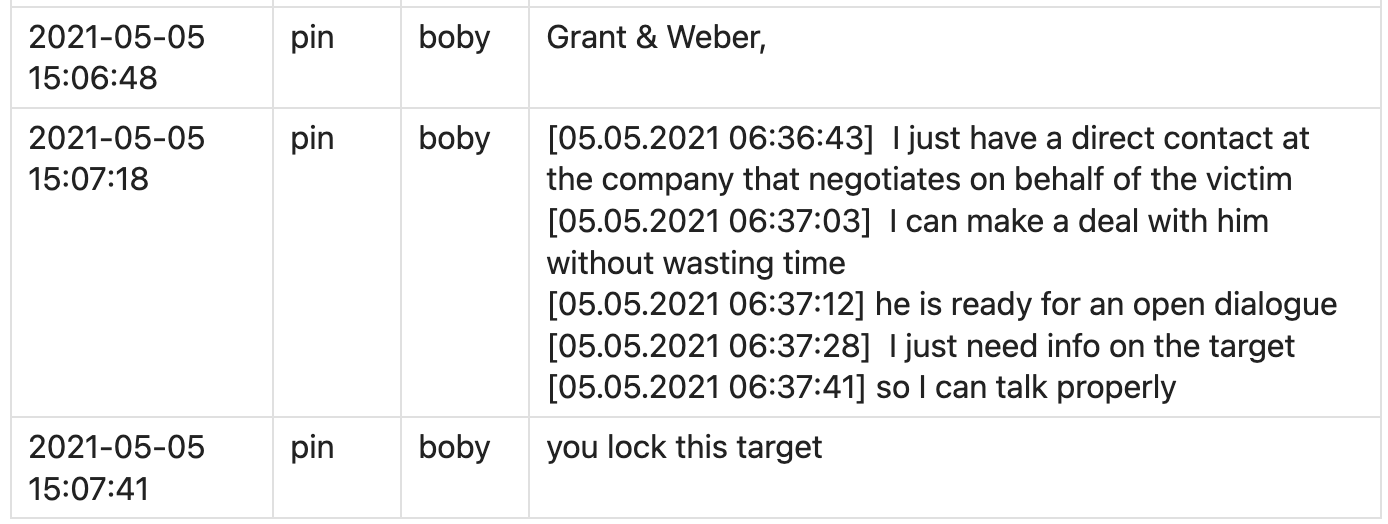Select "pin" in the 15:06:48 row
Viewport: 1388px width, 524px height.
[x=311, y=39]
